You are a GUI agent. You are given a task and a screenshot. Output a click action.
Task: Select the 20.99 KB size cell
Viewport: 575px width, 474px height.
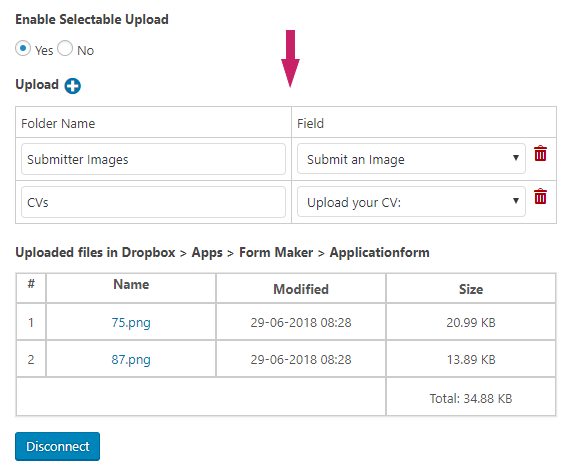point(471,322)
